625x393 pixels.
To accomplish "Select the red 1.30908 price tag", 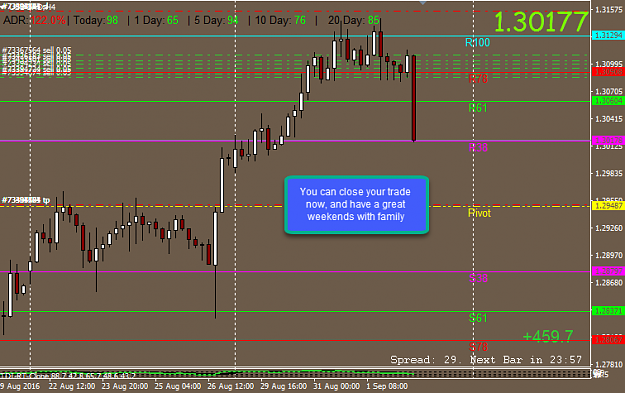I will pos(608,72).
